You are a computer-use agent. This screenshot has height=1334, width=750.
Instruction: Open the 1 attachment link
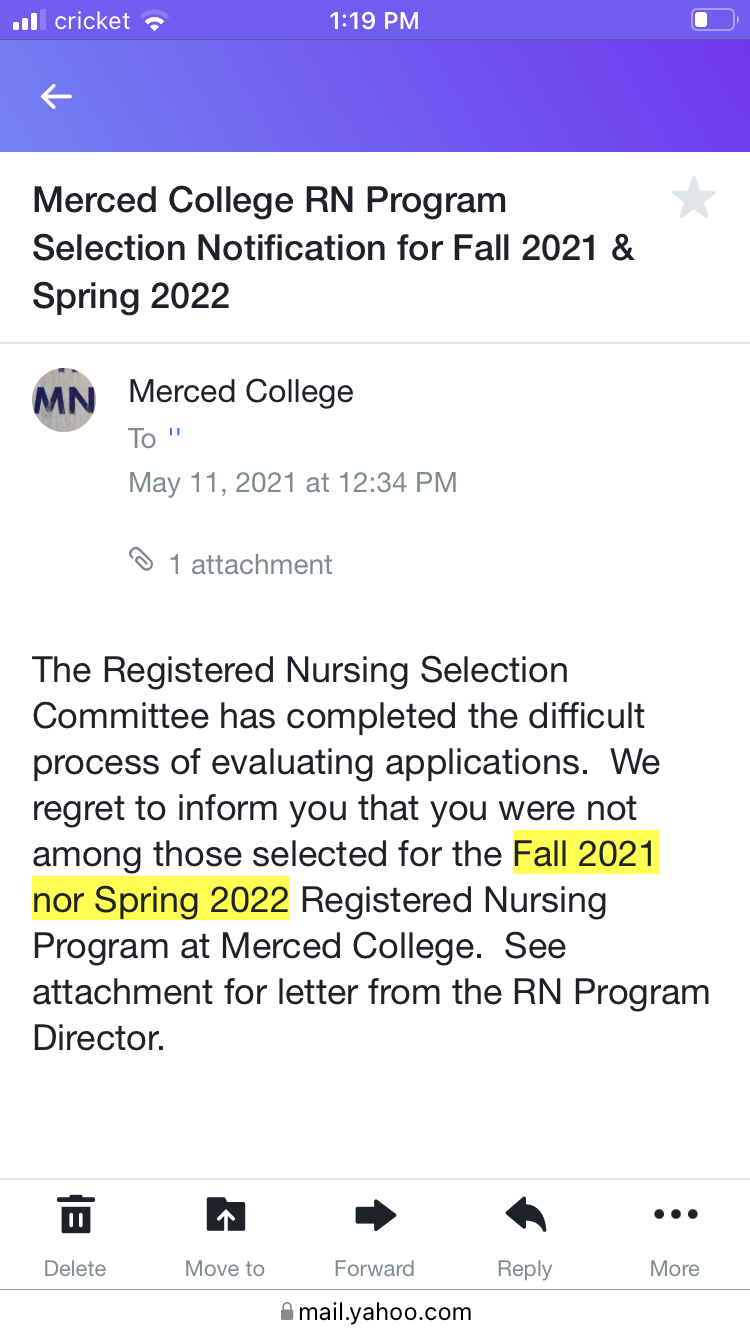pos(250,565)
